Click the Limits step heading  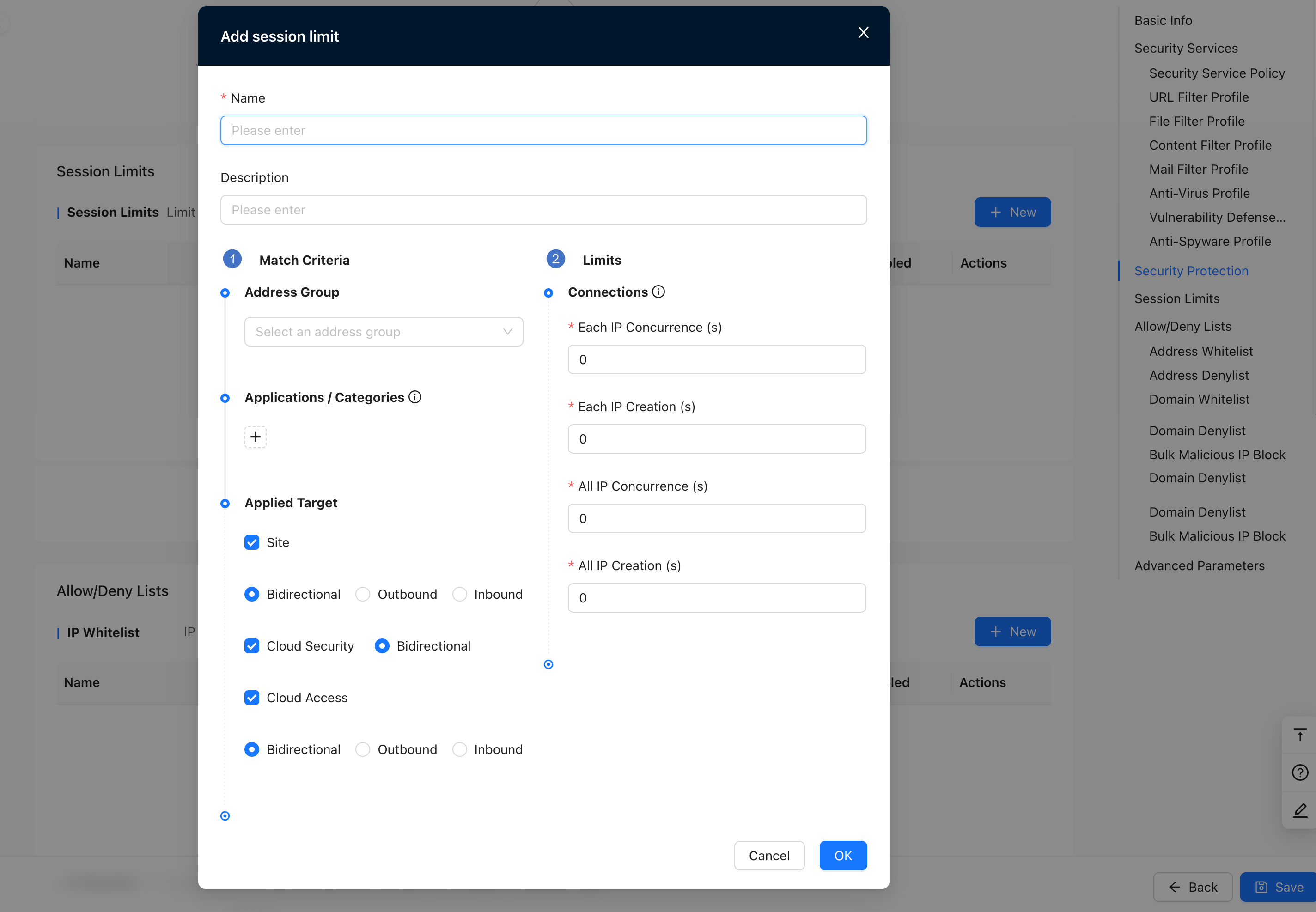tap(602, 260)
